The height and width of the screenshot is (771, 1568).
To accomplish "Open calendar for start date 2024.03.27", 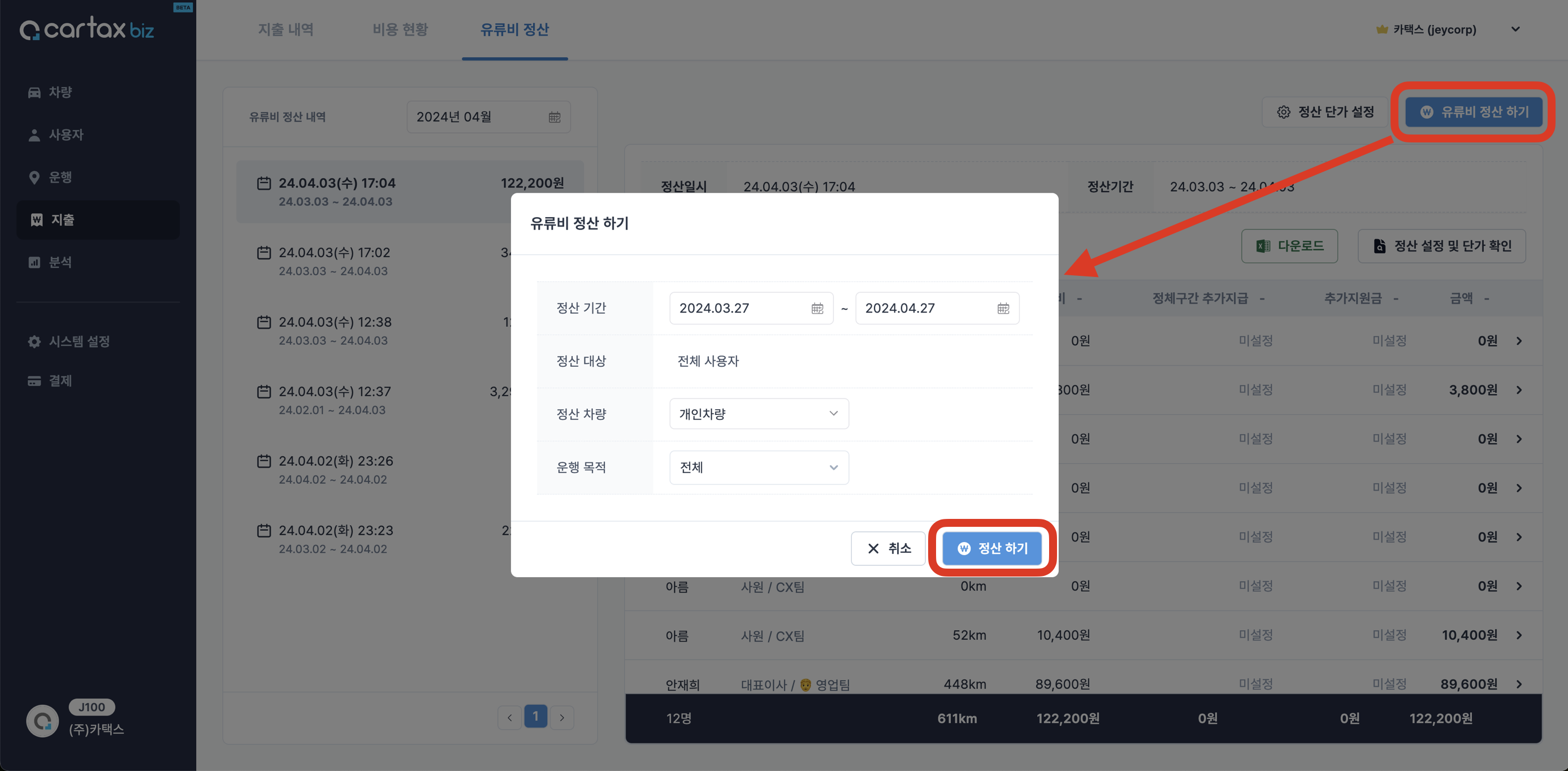I will click(x=817, y=309).
